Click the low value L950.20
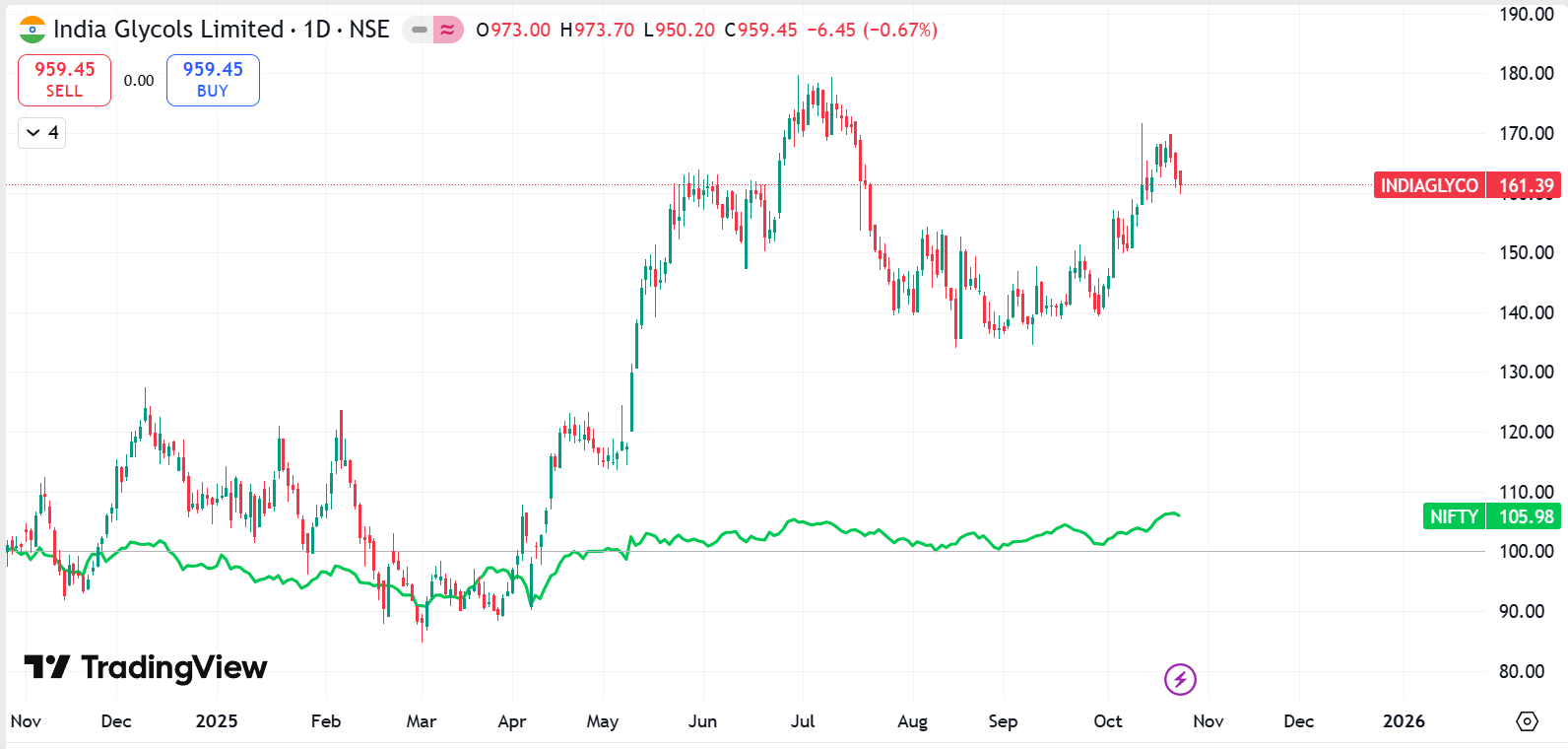 (679, 30)
